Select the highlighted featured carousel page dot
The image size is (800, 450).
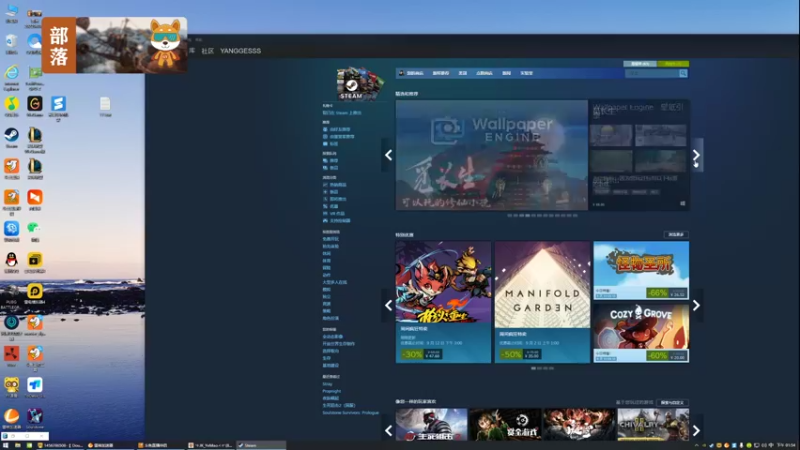[528, 215]
